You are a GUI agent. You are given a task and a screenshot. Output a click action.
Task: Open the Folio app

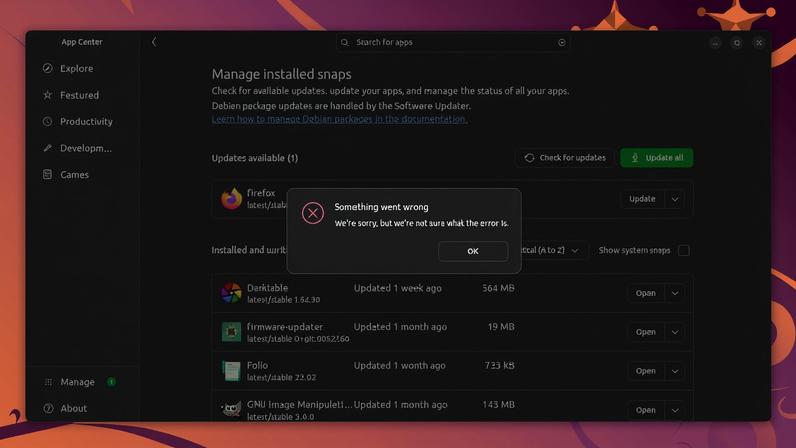pyautogui.click(x=645, y=371)
